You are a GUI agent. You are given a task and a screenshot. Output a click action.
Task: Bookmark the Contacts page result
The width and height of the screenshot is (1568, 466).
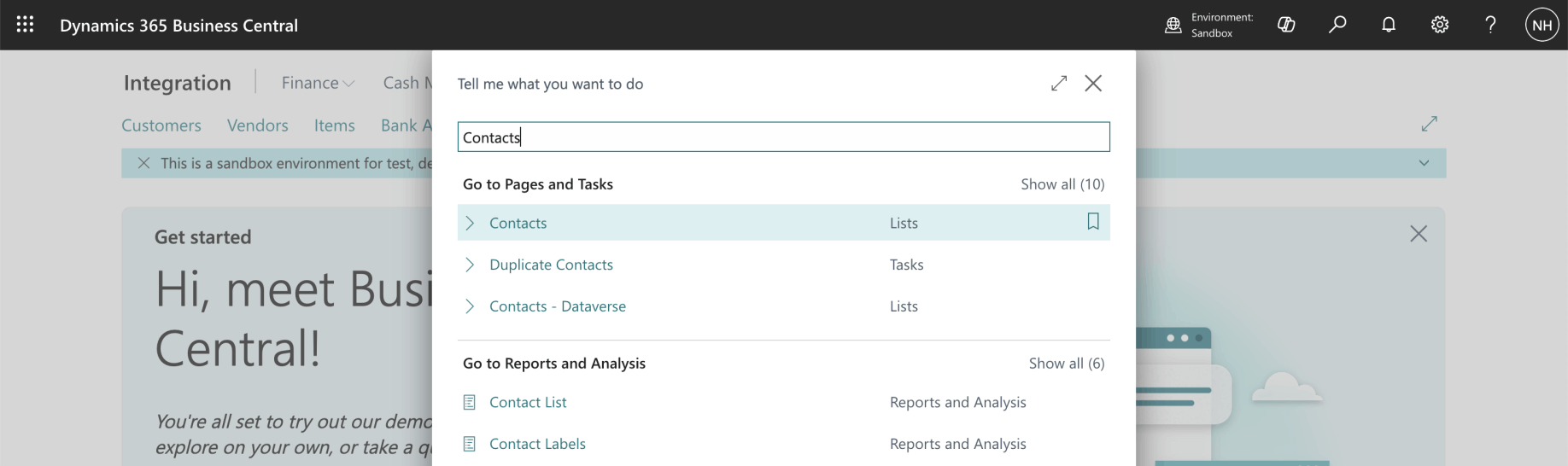coord(1092,222)
